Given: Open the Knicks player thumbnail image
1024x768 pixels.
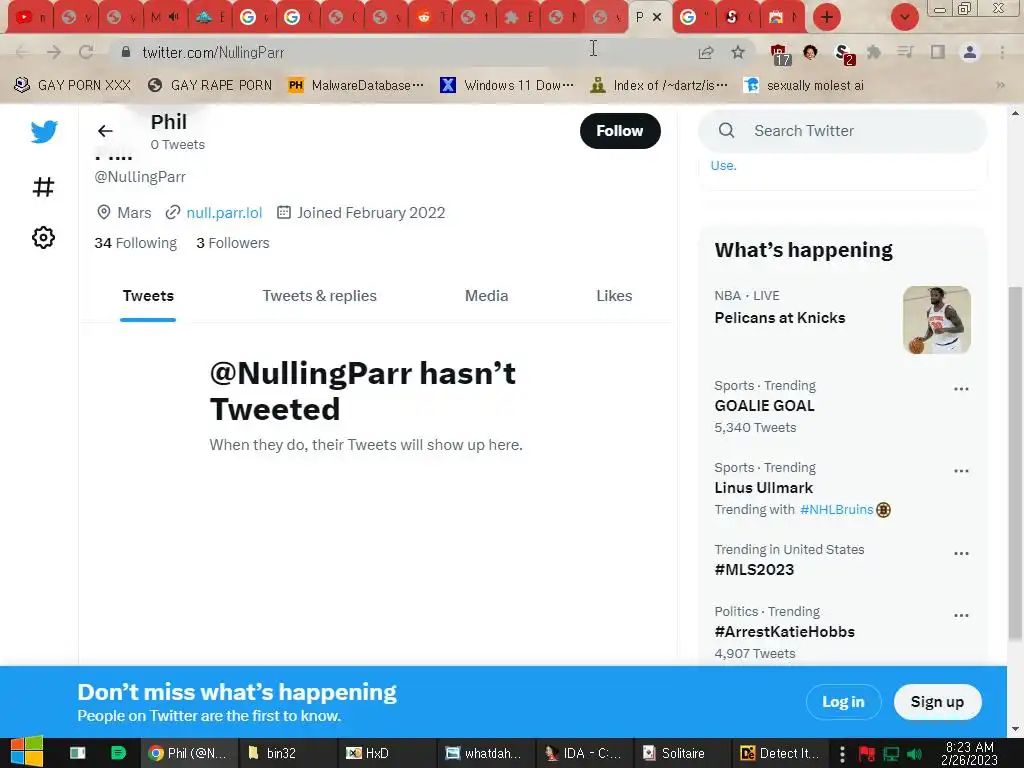Looking at the screenshot, I should pyautogui.click(x=936, y=320).
